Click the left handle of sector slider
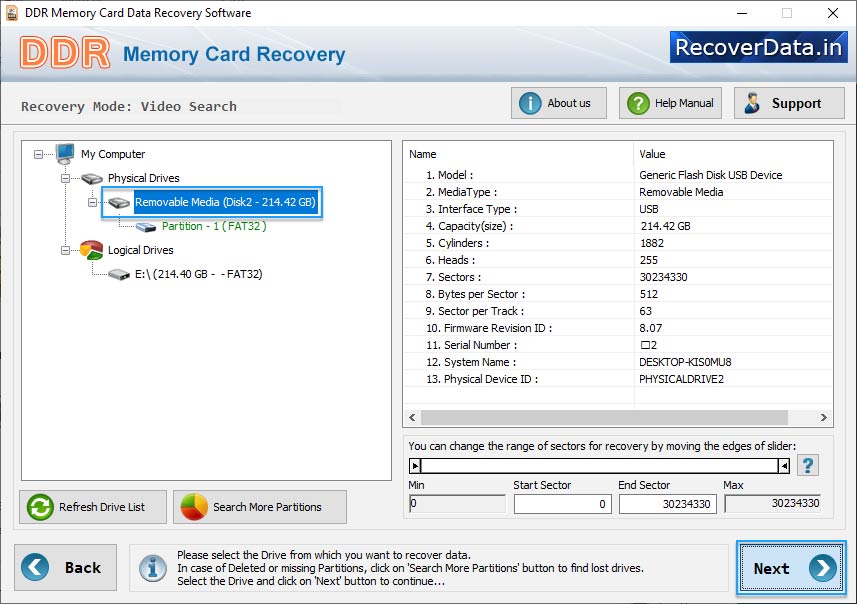The height and width of the screenshot is (604, 857). pos(415,466)
